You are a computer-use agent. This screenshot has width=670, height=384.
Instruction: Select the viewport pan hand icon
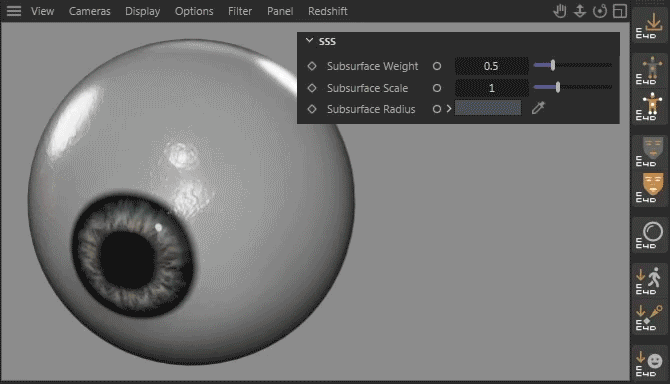[560, 11]
